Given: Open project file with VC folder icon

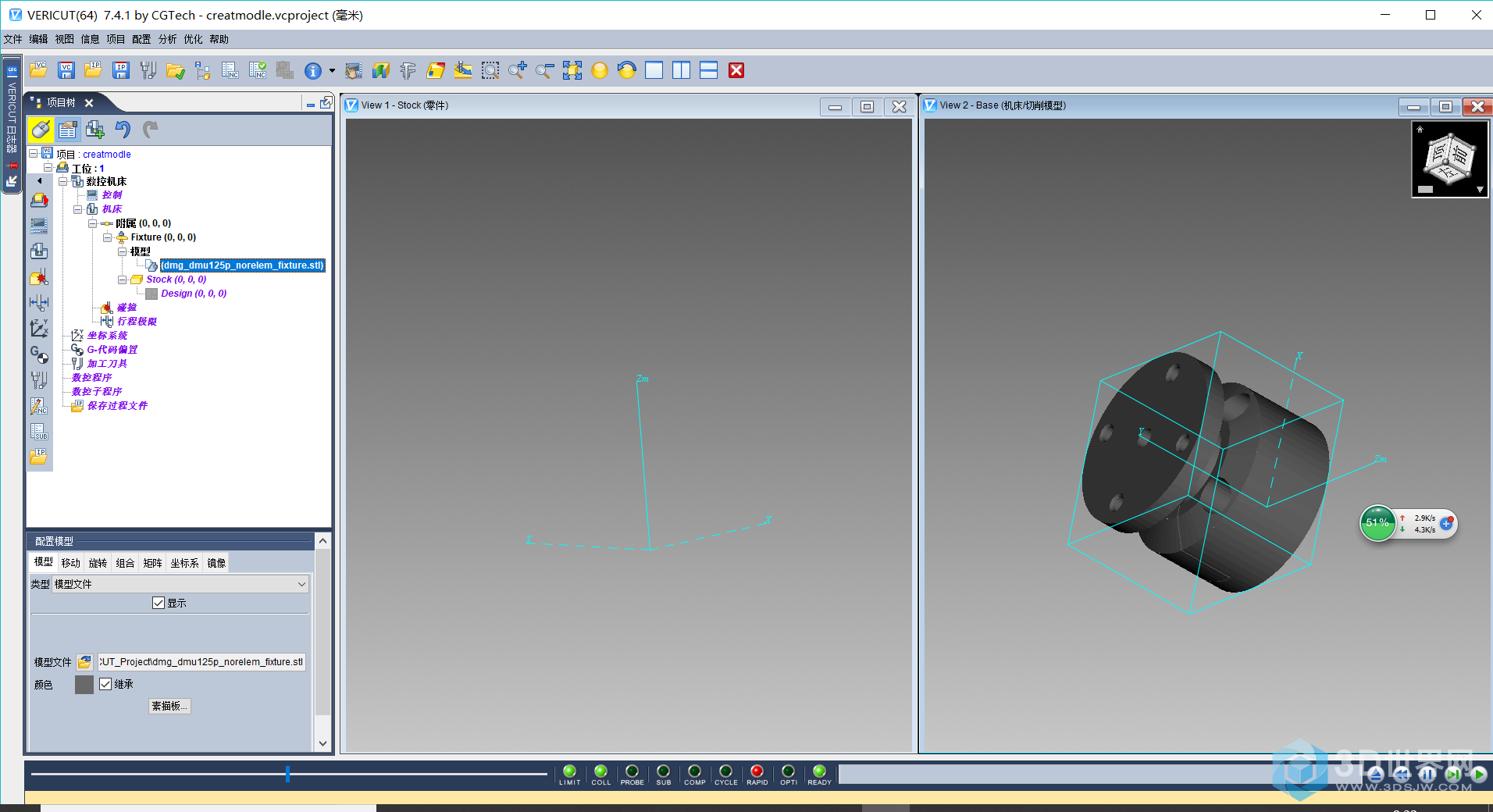Looking at the screenshot, I should pos(38,70).
